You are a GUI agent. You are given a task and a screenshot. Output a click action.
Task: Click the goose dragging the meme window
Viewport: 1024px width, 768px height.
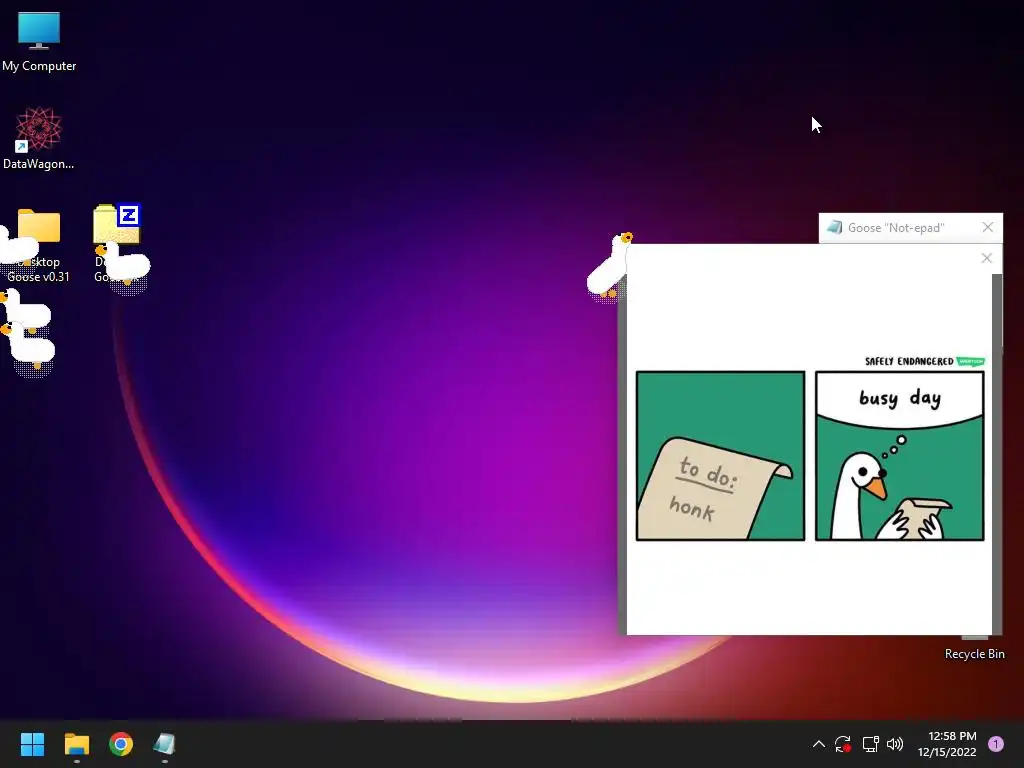click(609, 266)
